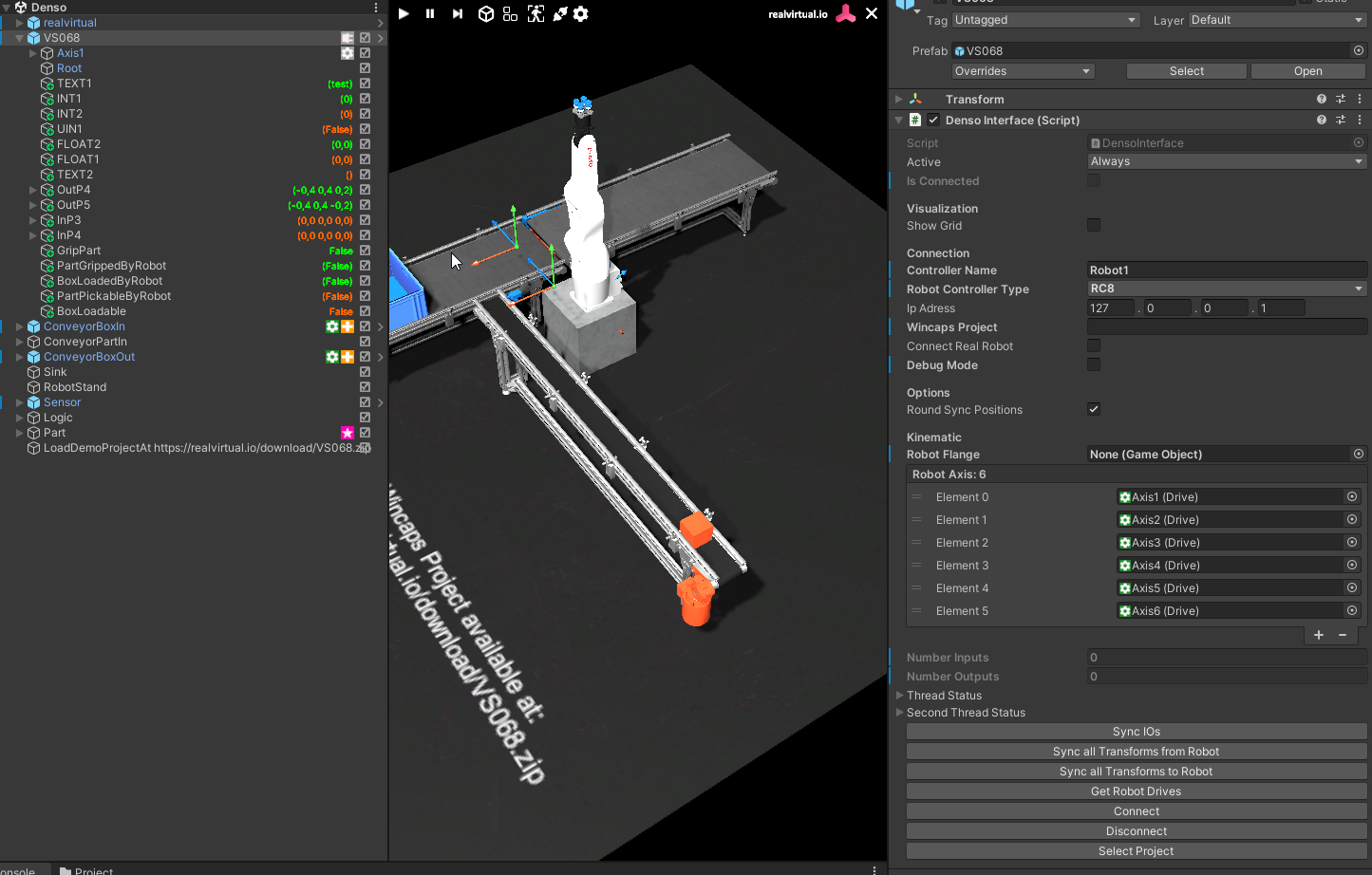Open the Overrides dropdown menu
This screenshot has height=875, width=1372.
click(x=1023, y=71)
